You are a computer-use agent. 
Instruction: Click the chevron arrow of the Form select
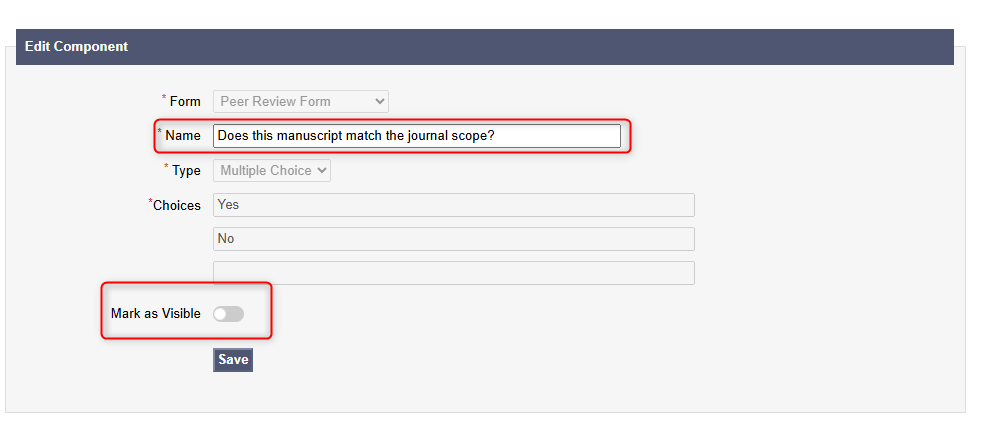(379, 101)
